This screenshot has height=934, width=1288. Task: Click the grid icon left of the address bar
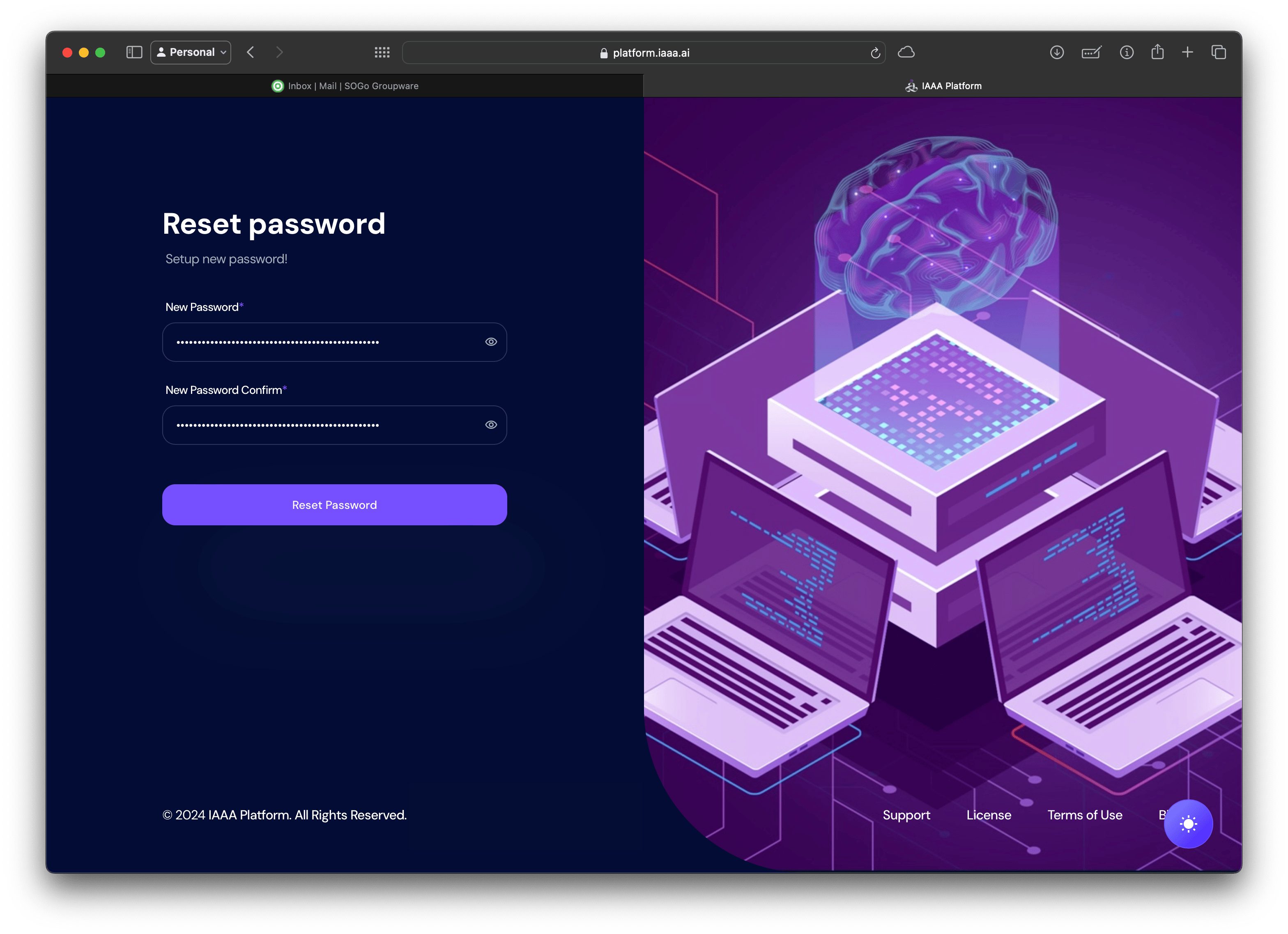[382, 52]
